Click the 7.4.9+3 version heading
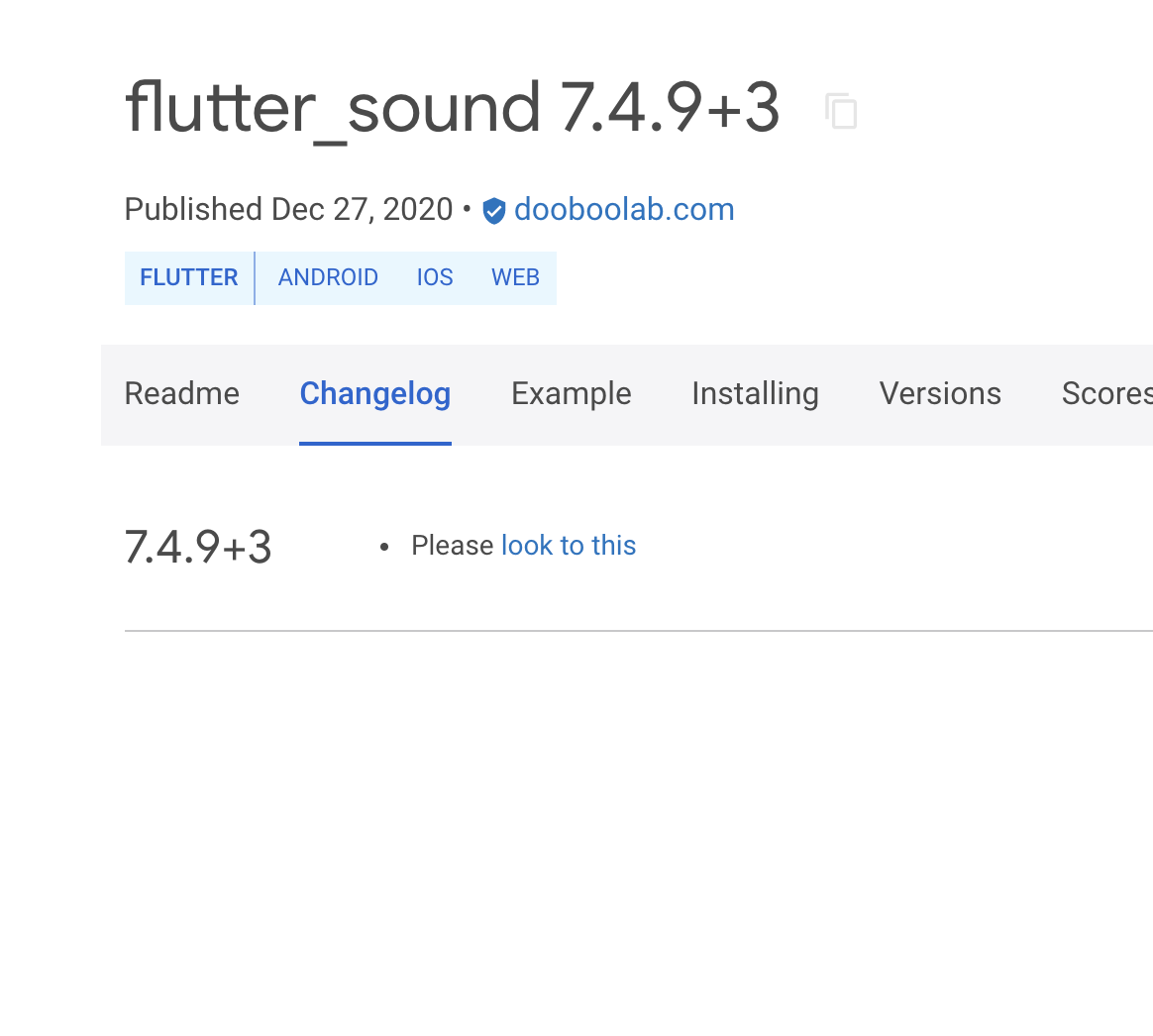The height and width of the screenshot is (1036, 1153). (198, 547)
